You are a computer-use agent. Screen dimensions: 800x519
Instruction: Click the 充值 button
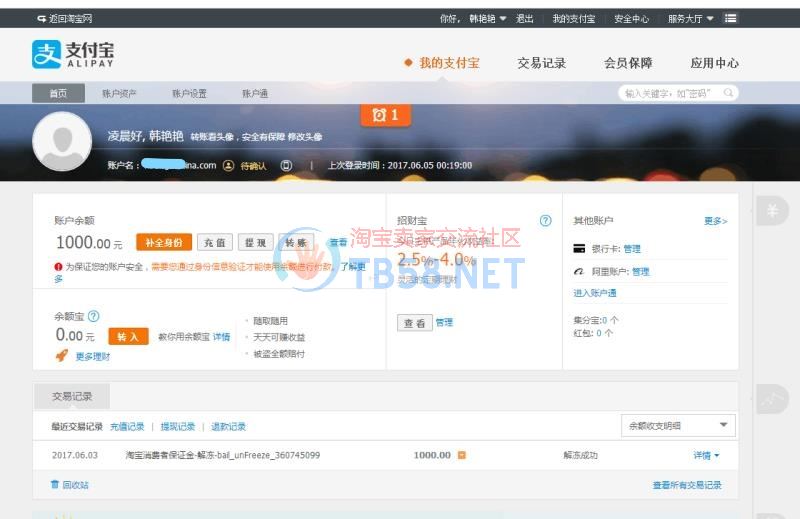[215, 242]
